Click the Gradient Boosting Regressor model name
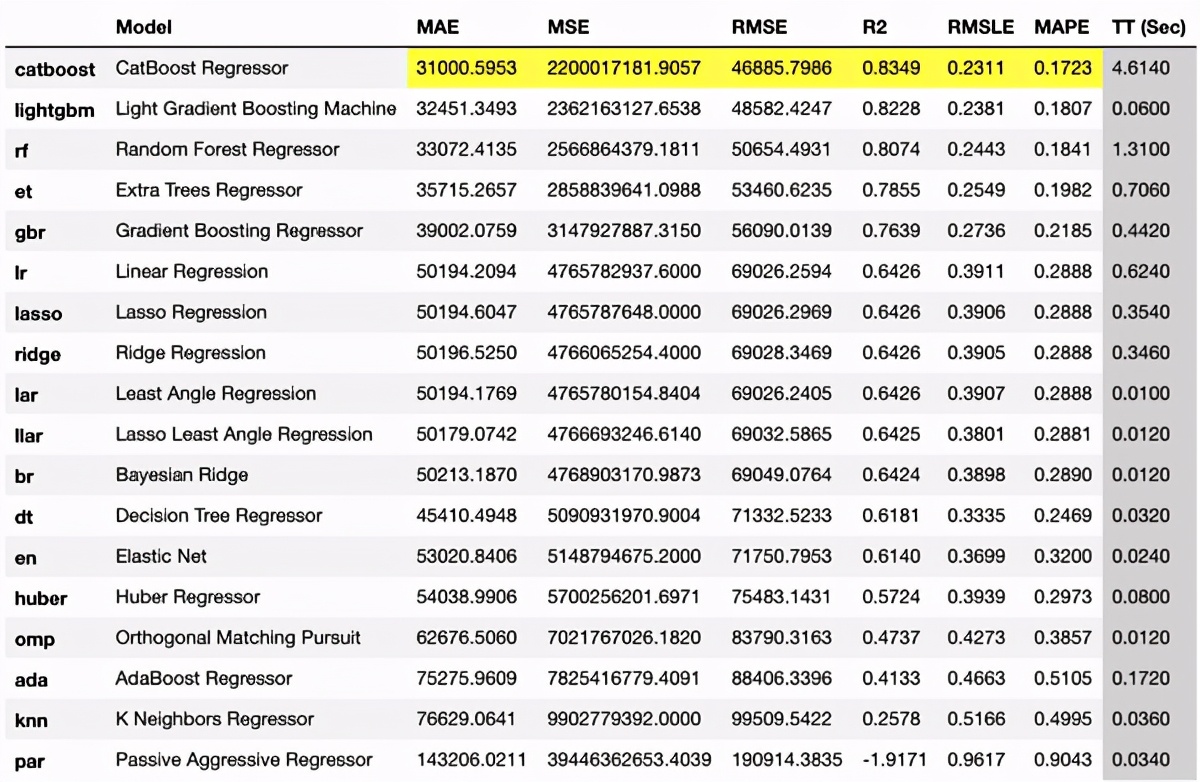 pyautogui.click(x=239, y=231)
